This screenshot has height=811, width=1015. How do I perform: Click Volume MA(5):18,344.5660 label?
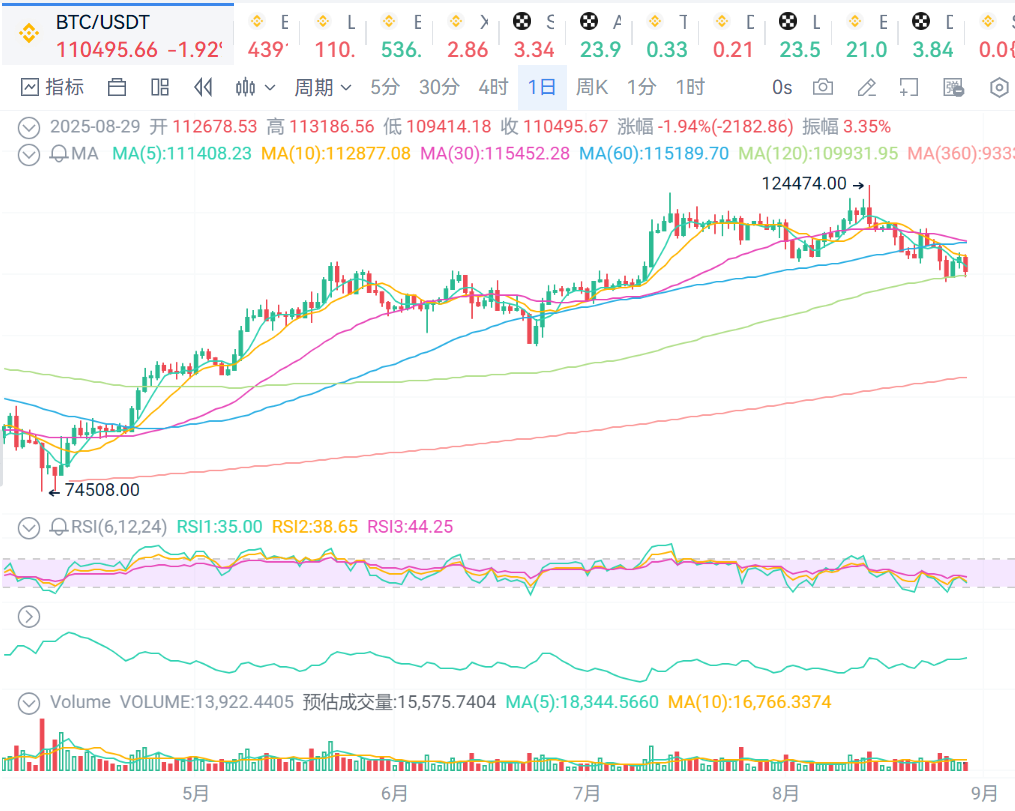coord(582,702)
